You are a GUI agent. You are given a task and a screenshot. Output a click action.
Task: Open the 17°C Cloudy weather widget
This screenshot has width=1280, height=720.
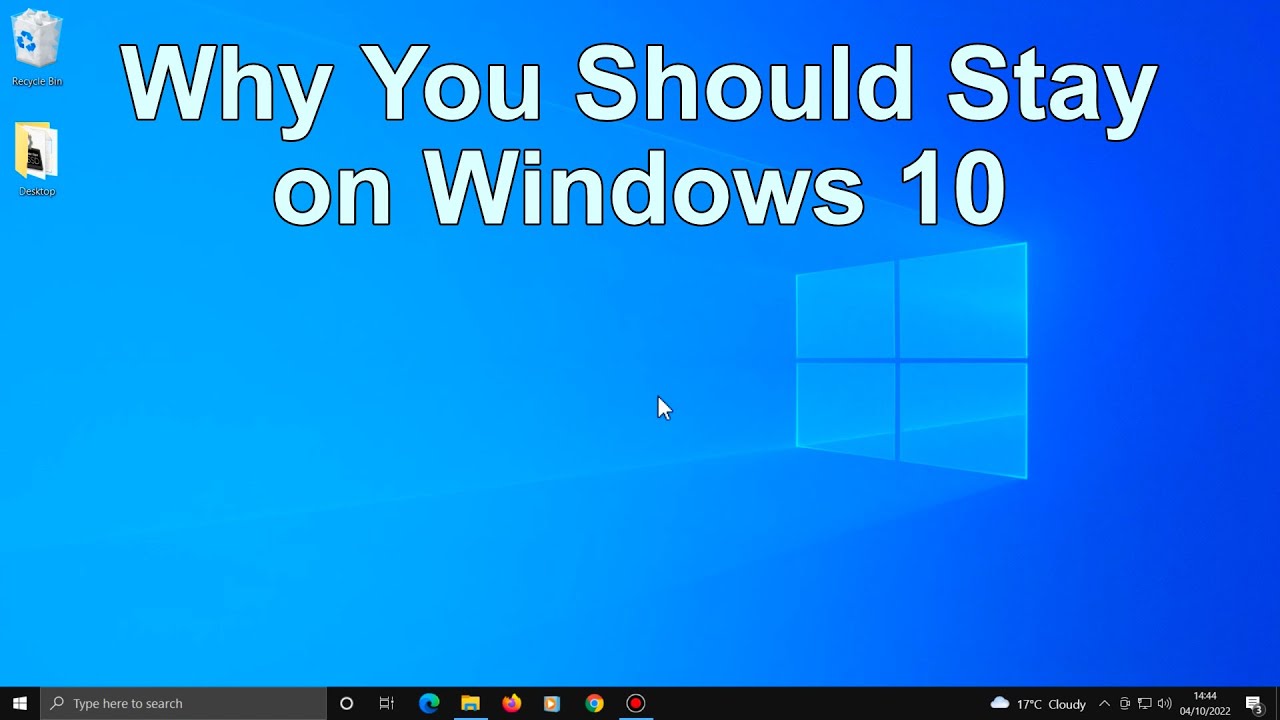click(1038, 703)
